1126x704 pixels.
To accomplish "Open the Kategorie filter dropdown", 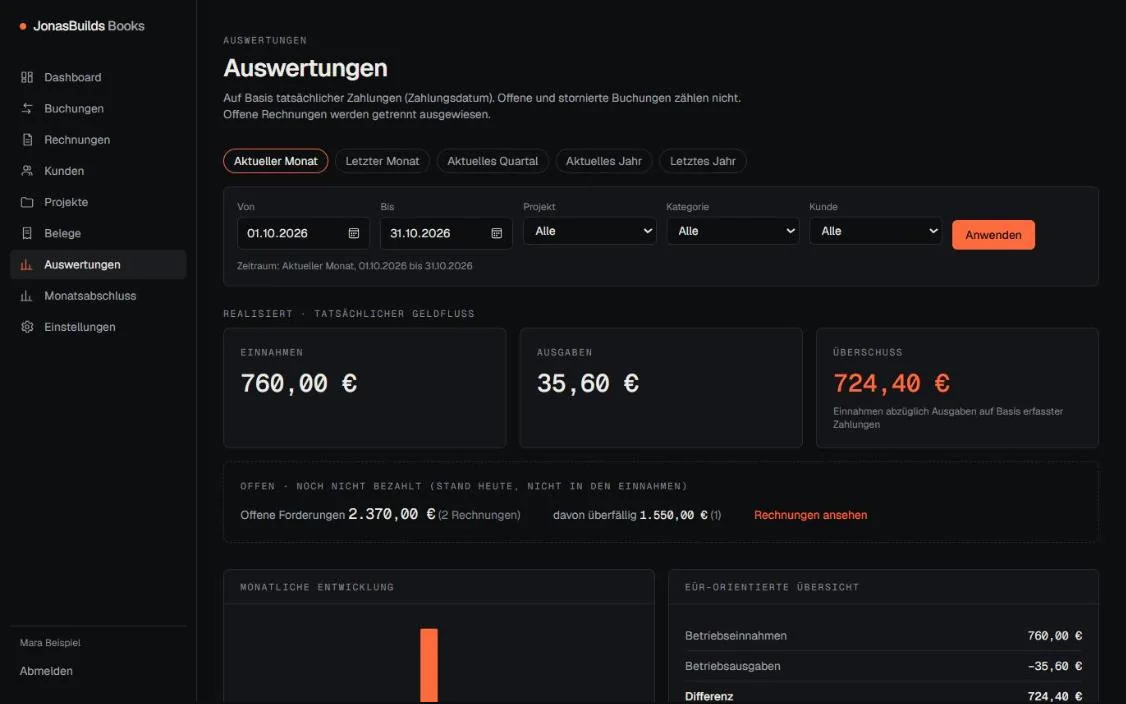I will pos(732,231).
